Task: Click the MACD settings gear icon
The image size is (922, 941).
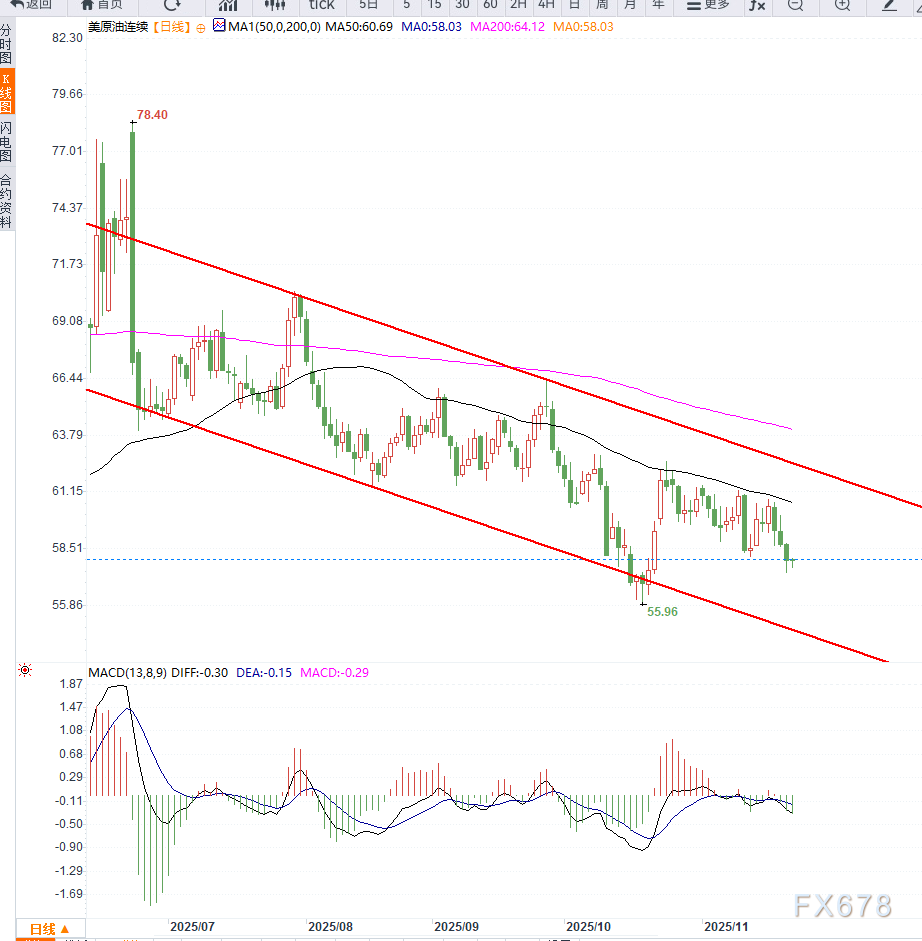Action: click(x=25, y=671)
